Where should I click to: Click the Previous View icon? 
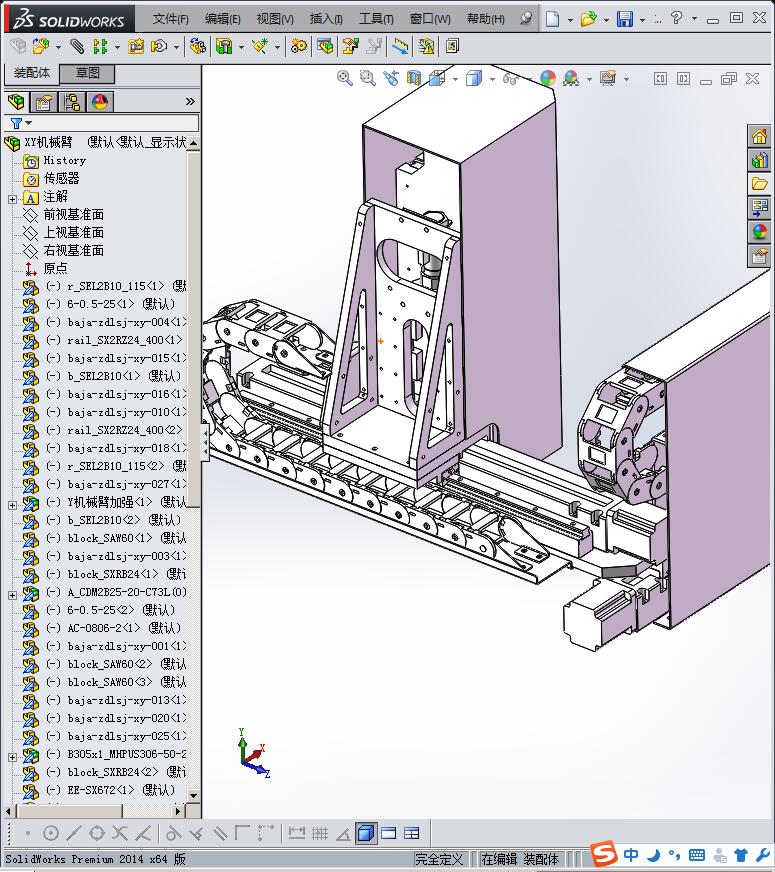click(x=391, y=78)
